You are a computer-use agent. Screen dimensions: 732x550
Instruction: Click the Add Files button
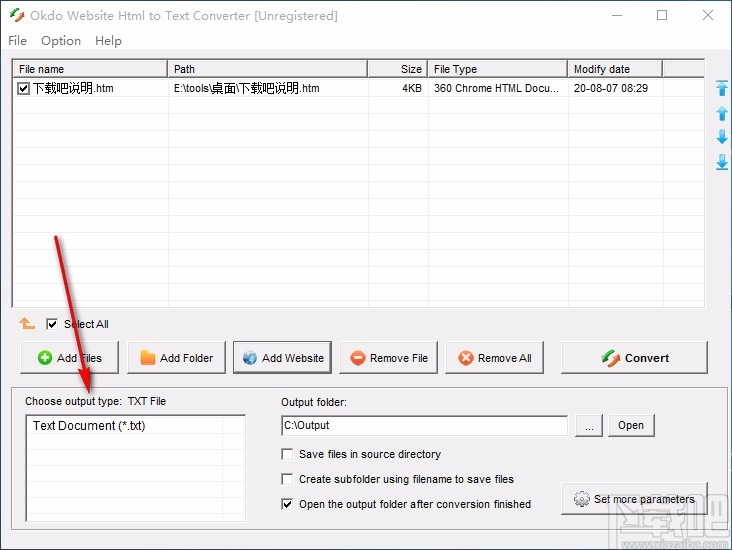pyautogui.click(x=70, y=358)
